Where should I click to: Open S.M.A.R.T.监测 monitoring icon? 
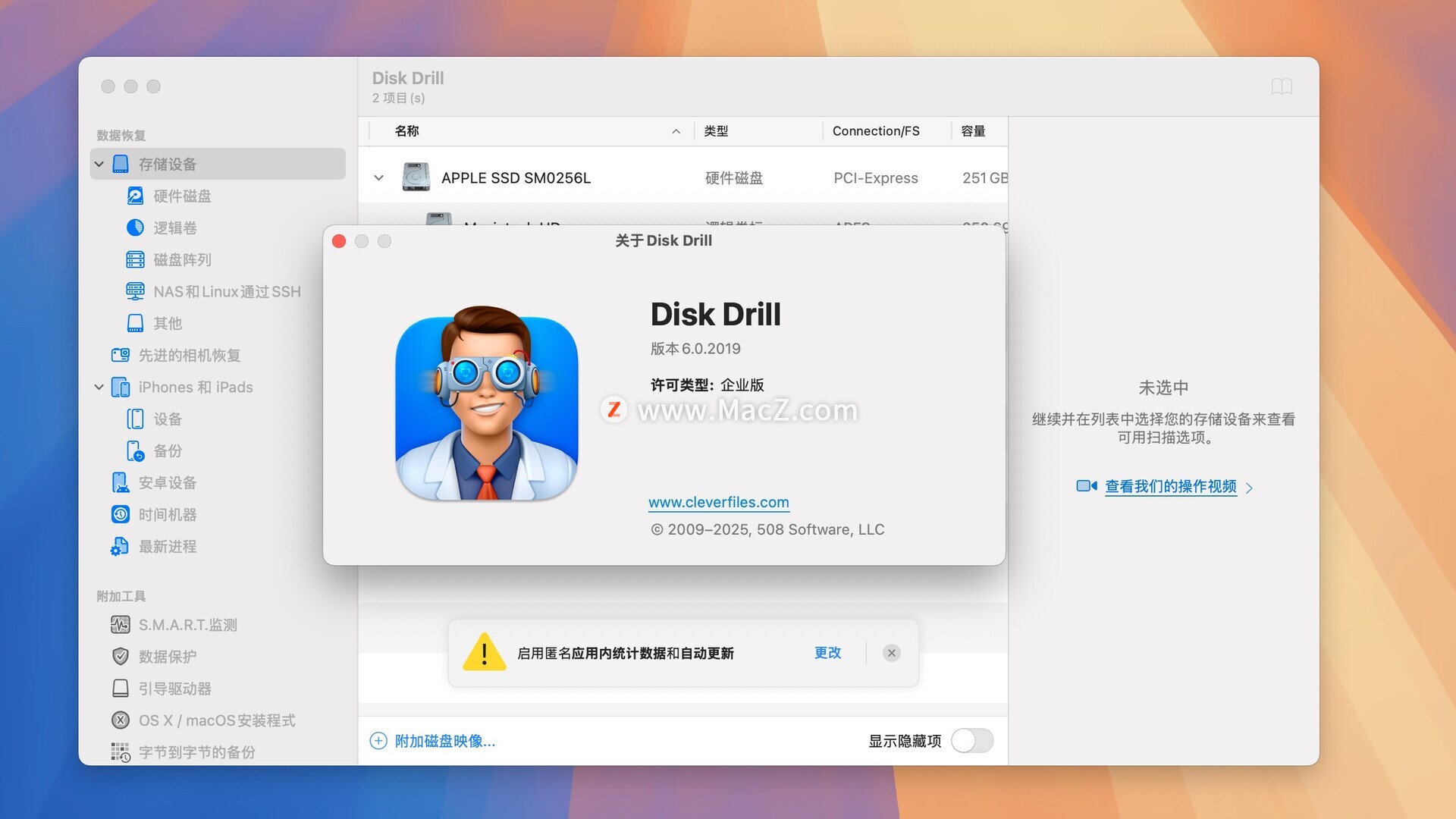click(120, 625)
